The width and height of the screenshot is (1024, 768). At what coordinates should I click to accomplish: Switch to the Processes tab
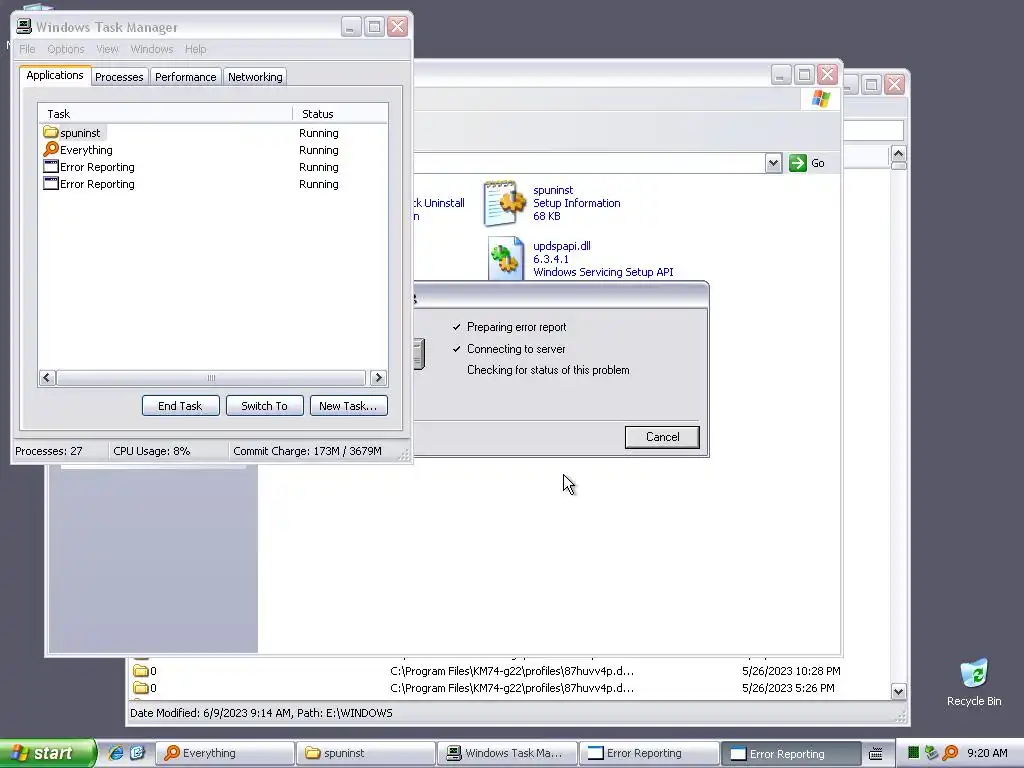[119, 76]
